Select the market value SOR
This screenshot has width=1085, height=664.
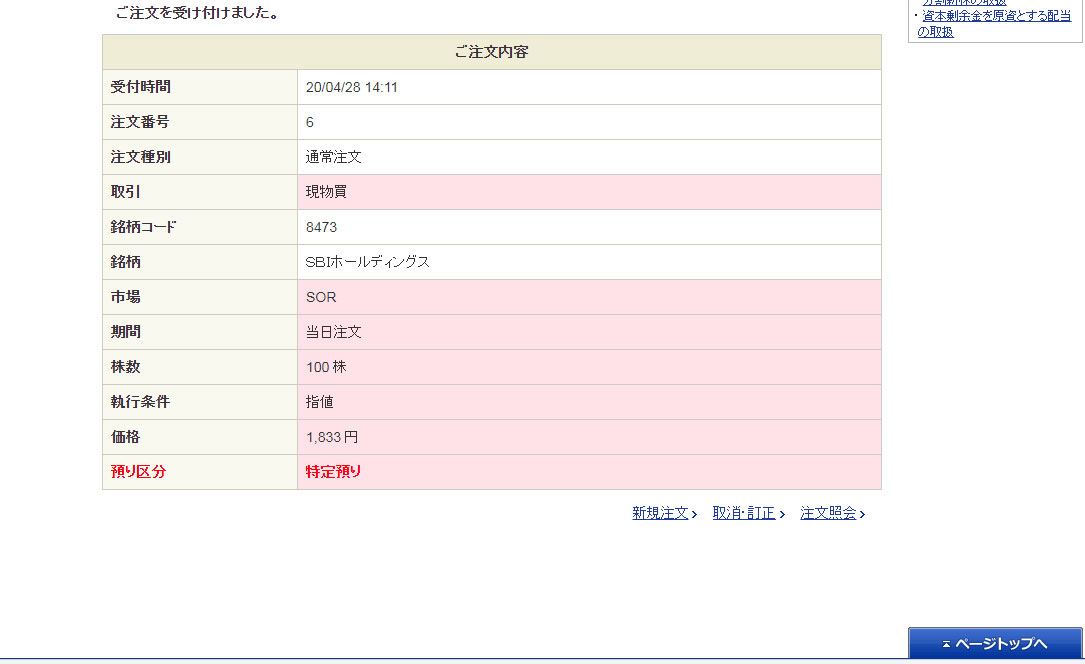[x=321, y=297]
